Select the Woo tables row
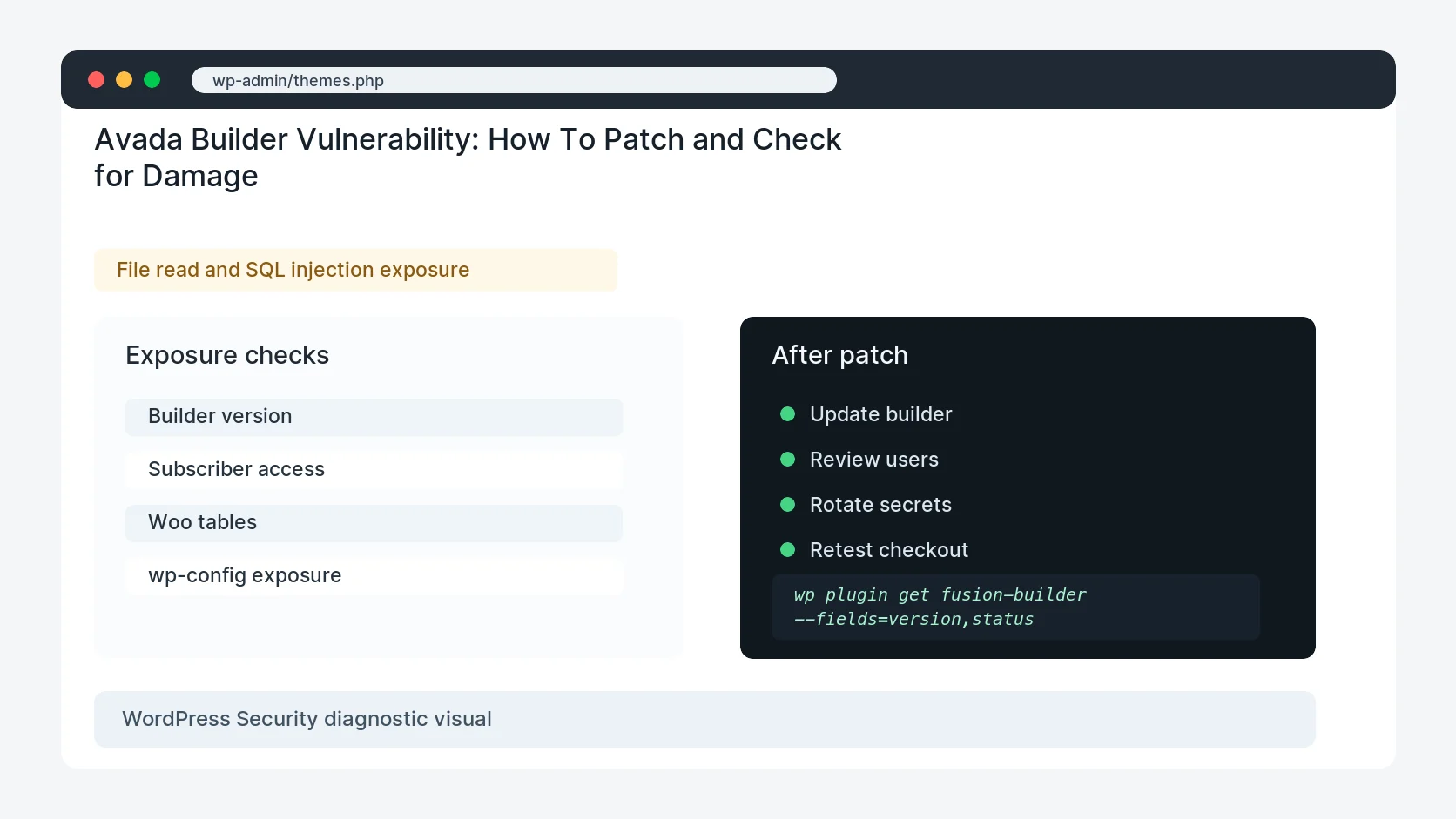The width and height of the screenshot is (1456, 819). tap(374, 523)
